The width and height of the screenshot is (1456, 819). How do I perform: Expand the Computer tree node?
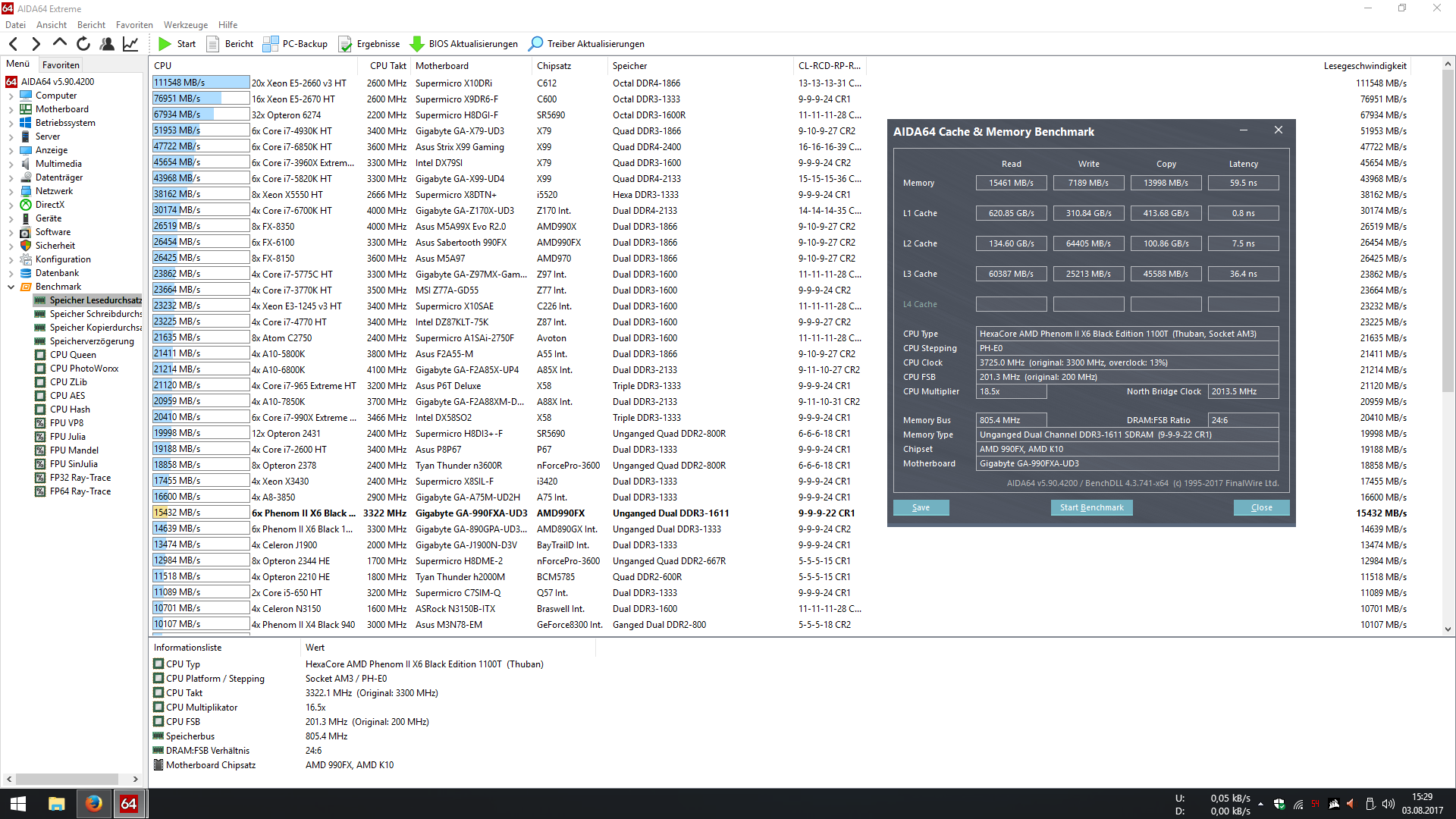(x=11, y=96)
